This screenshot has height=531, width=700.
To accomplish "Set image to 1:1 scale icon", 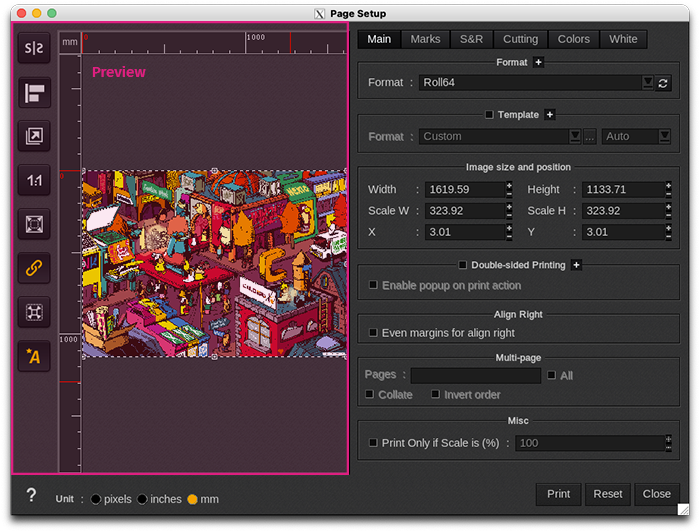I will click(x=34, y=180).
